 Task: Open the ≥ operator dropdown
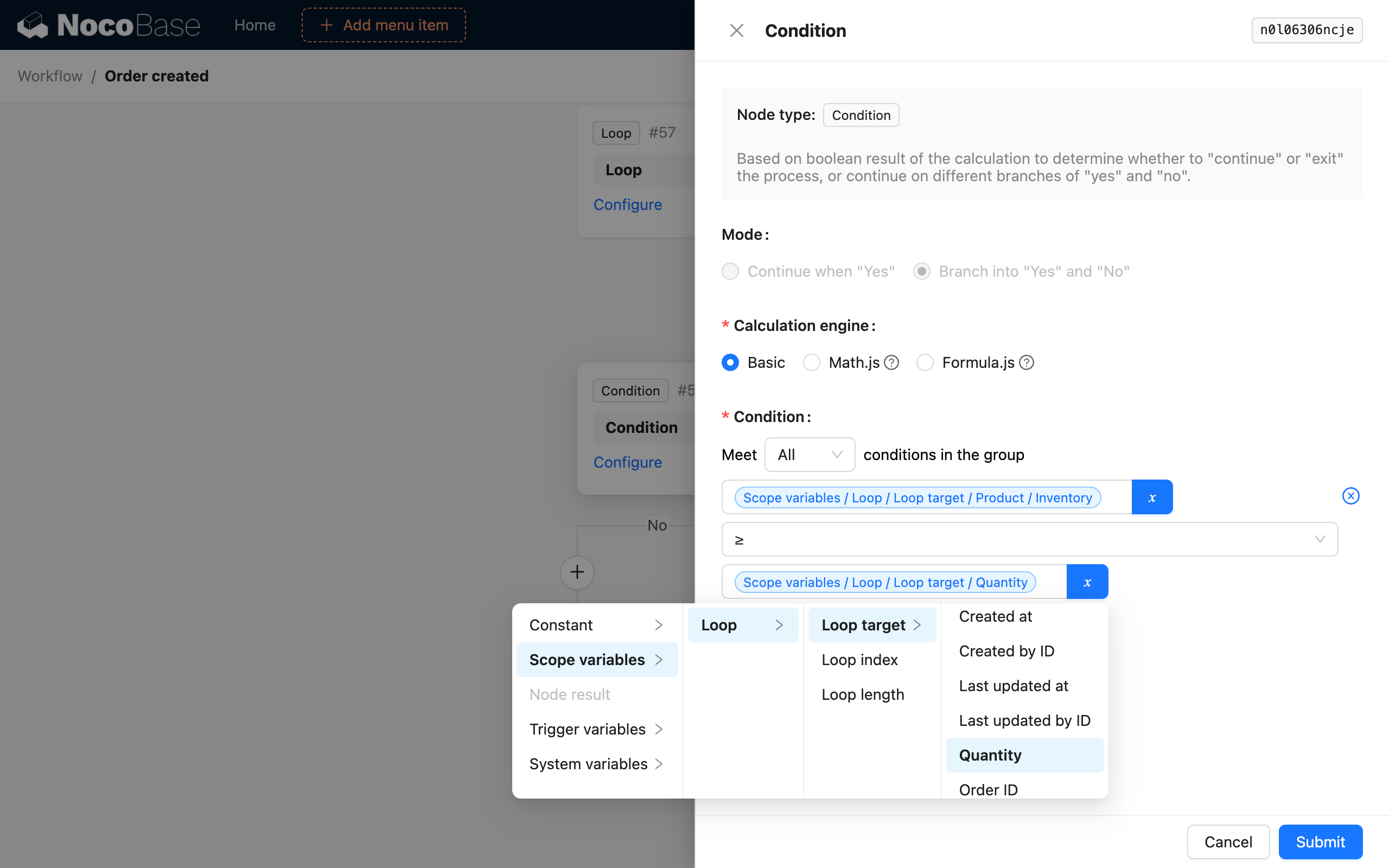point(1029,540)
